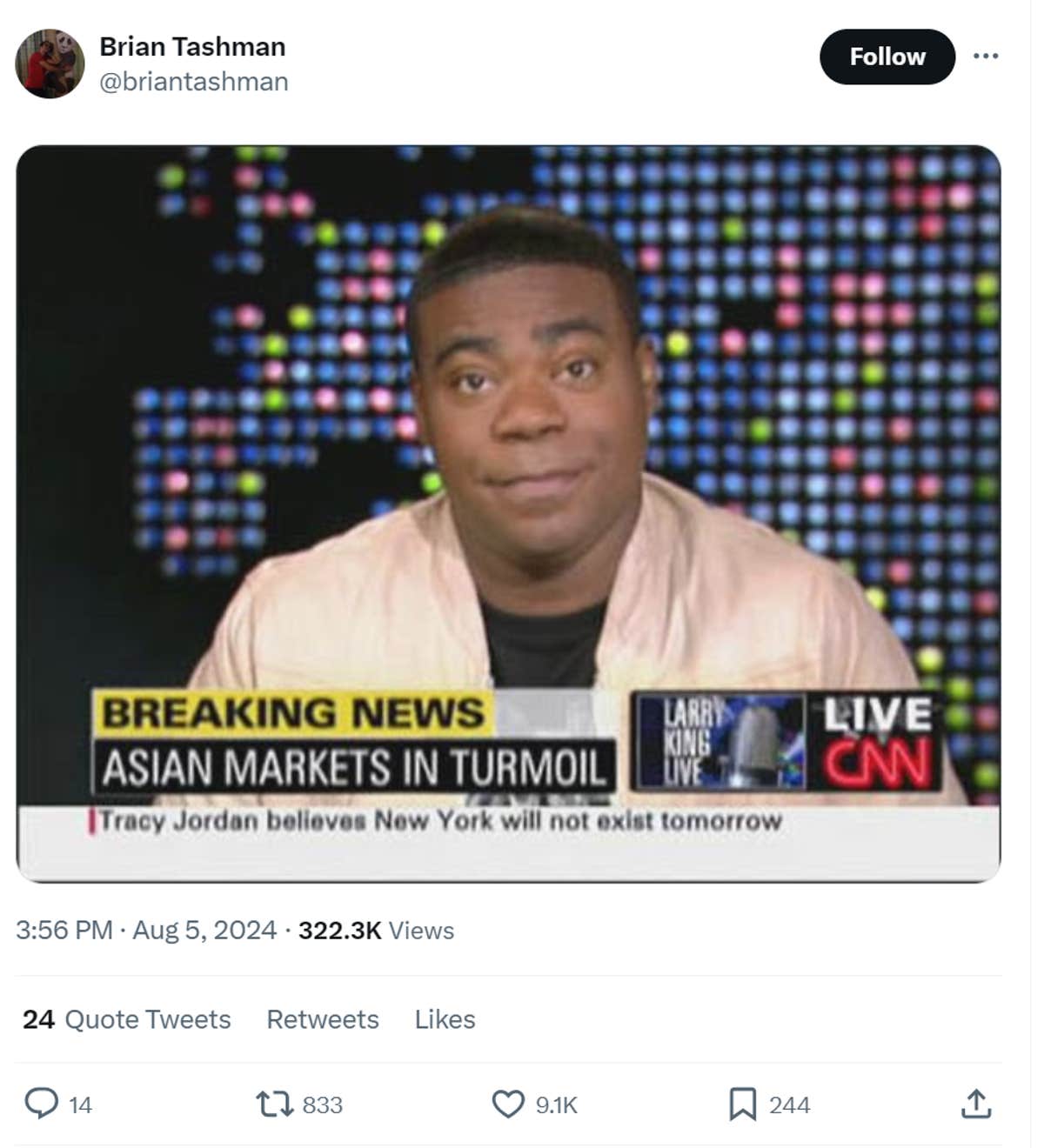Click the share upload icon

(x=976, y=1104)
